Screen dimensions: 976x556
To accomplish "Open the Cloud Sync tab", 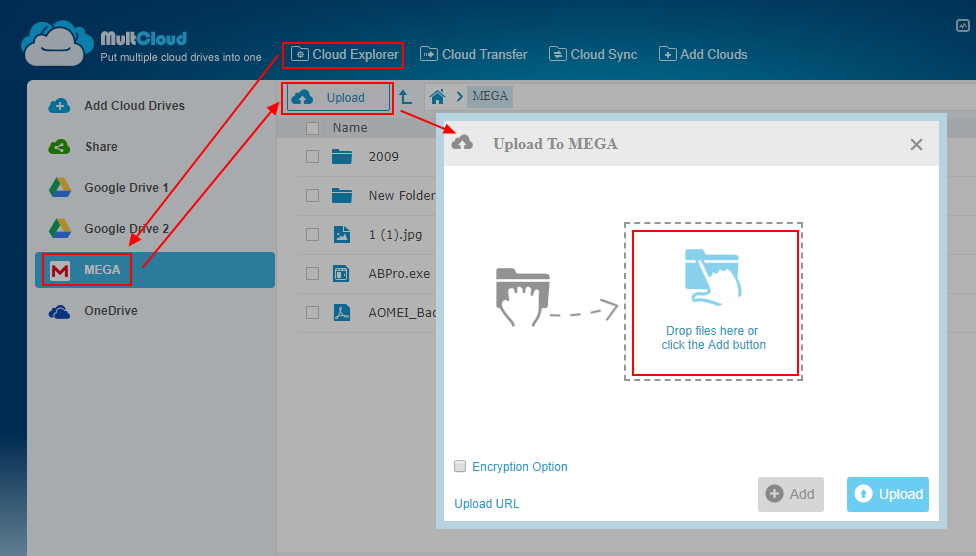I will [593, 55].
